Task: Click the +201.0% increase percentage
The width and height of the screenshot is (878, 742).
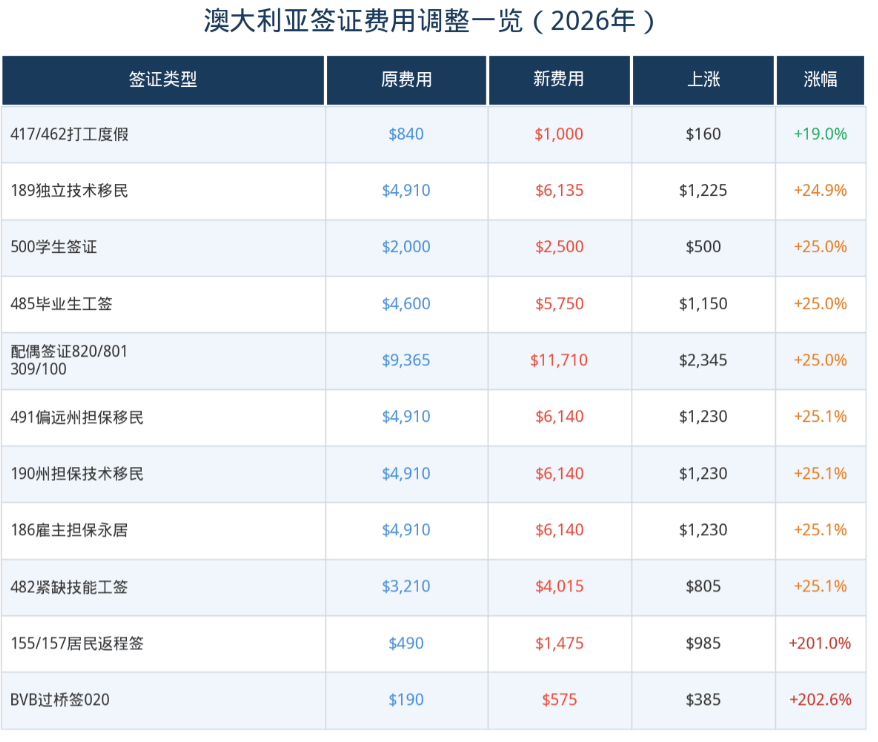Action: click(x=820, y=643)
